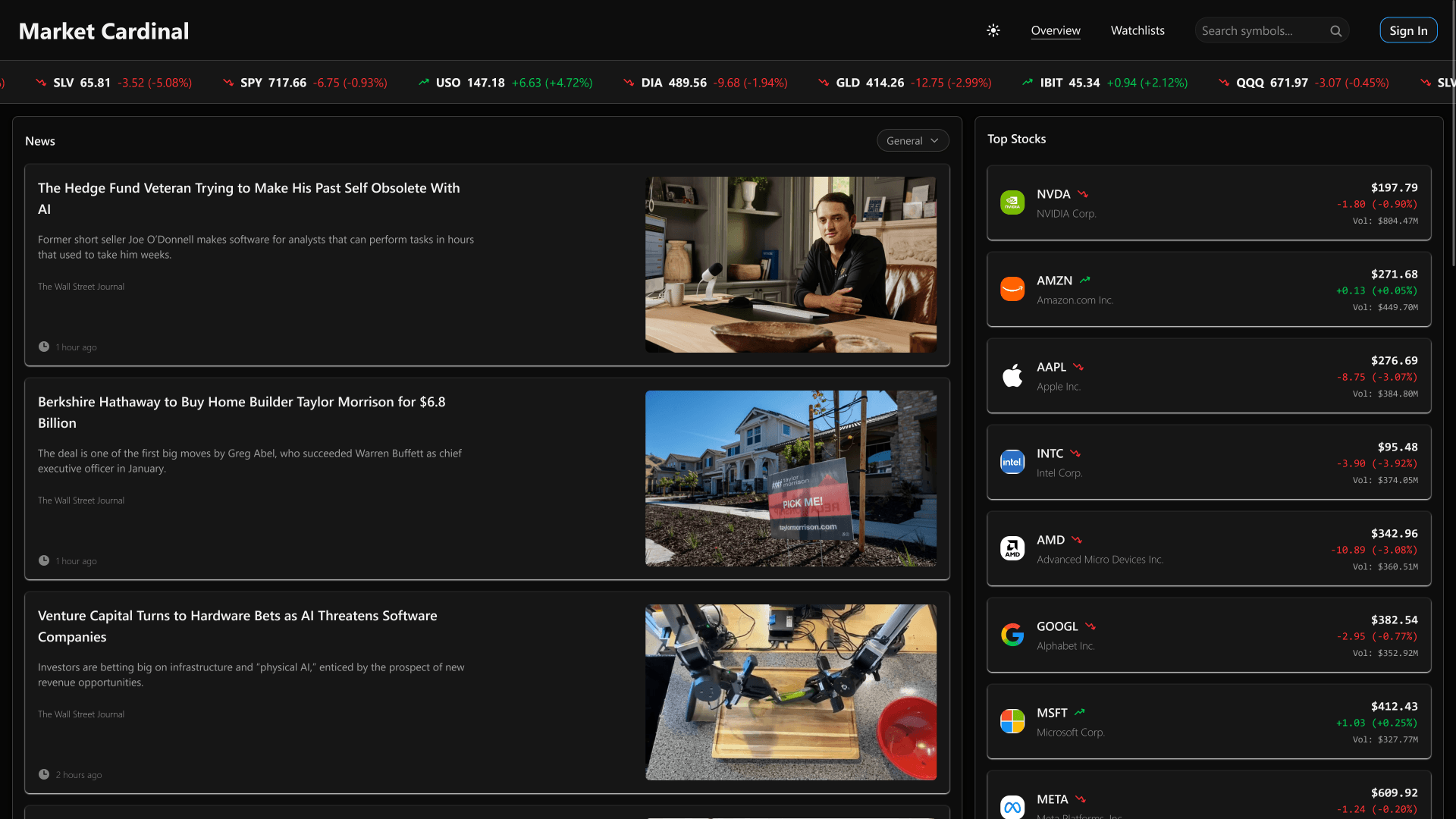Viewport: 1456px width, 819px height.
Task: Expand the General news category dropdown
Action: (912, 141)
